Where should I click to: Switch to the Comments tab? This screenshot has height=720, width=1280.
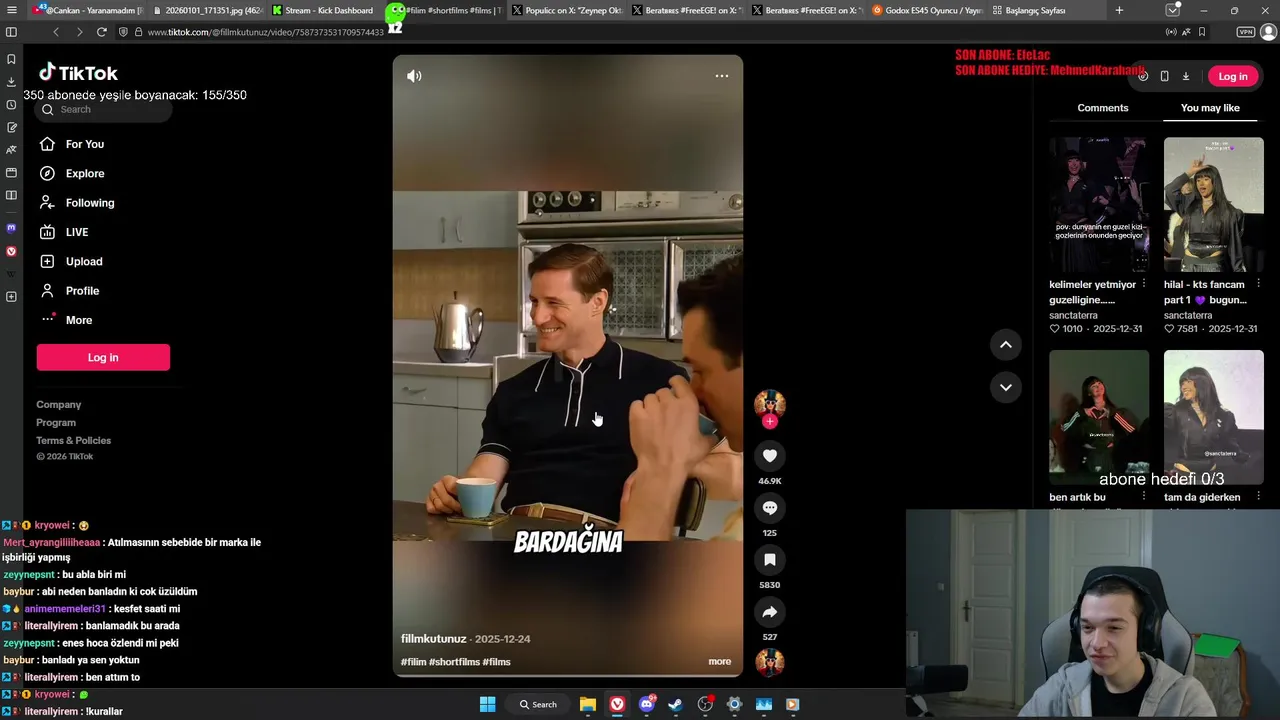pyautogui.click(x=1103, y=108)
